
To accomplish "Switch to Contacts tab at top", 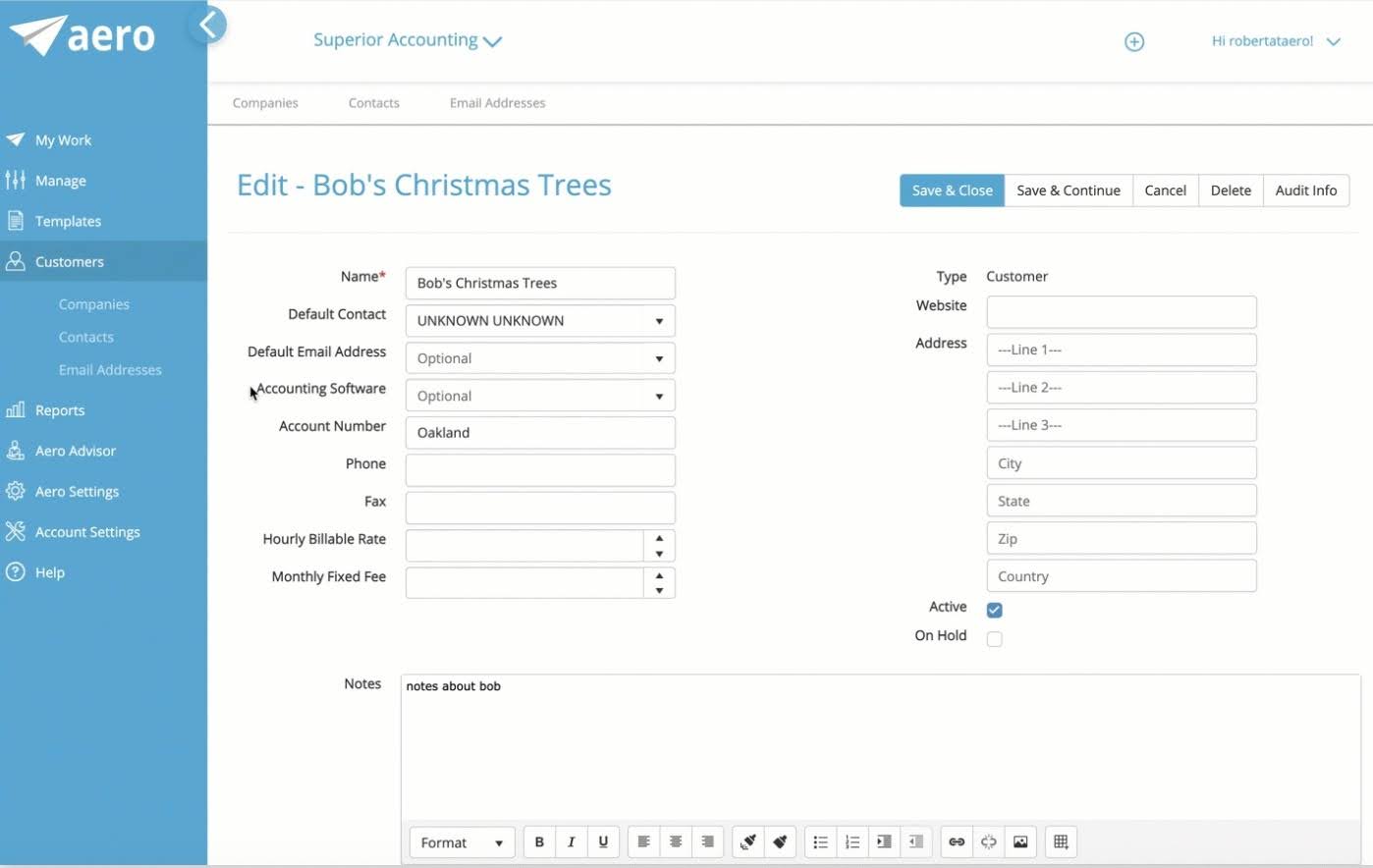I will (x=374, y=102).
